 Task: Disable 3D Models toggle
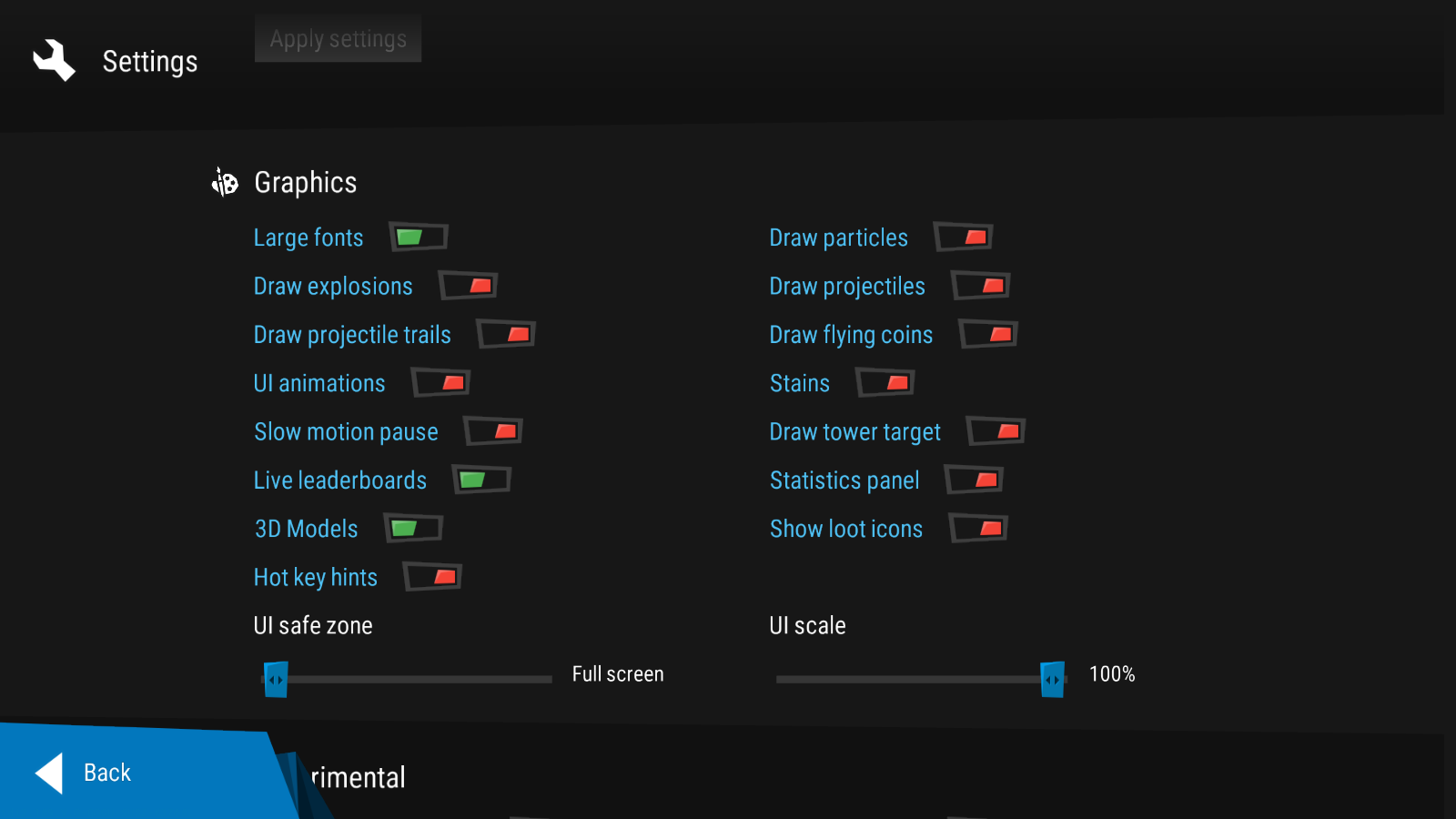pyautogui.click(x=414, y=529)
